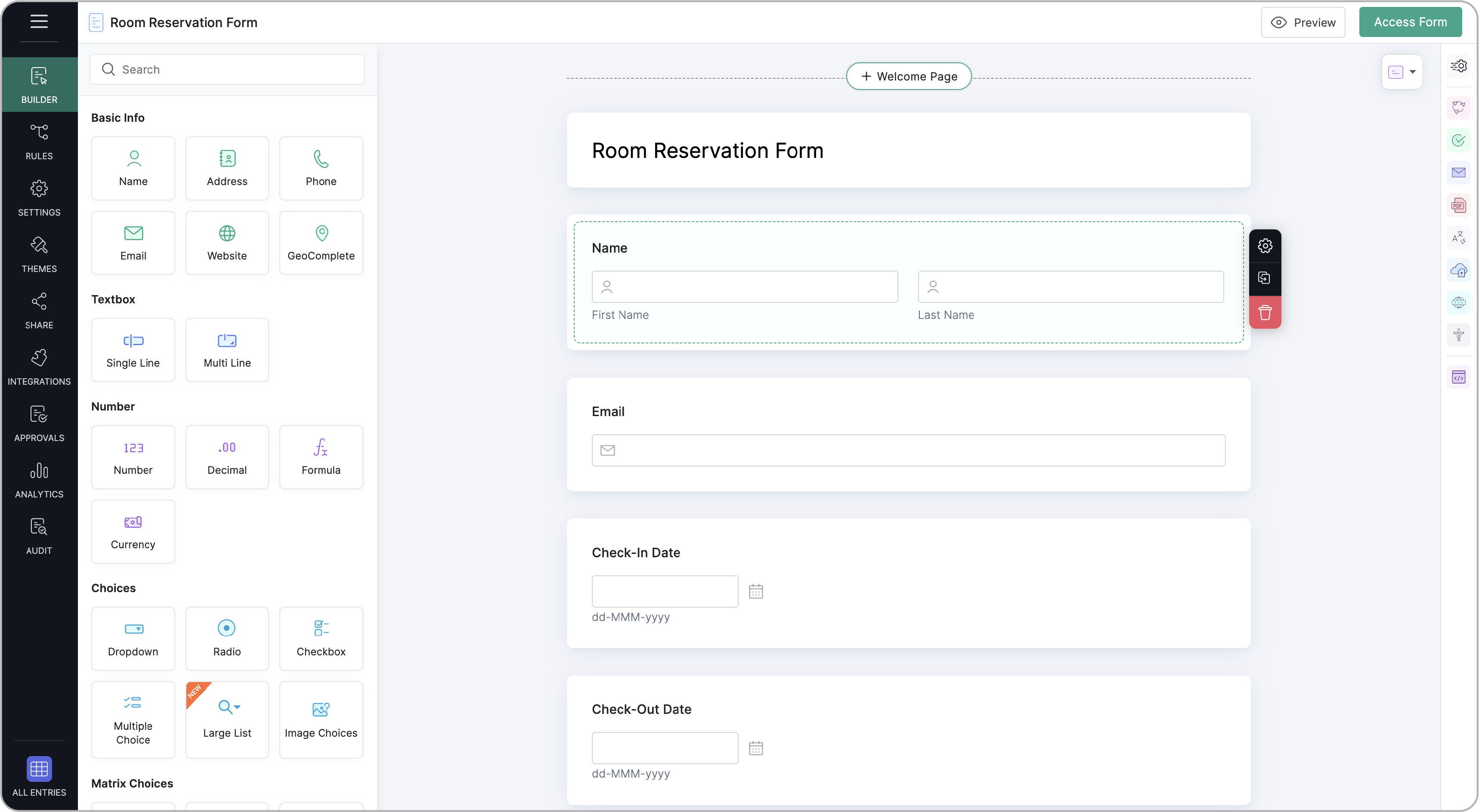Screen dimensions: 1479x812
Task: Open cloud upload icon in right panel
Action: pos(1459,270)
